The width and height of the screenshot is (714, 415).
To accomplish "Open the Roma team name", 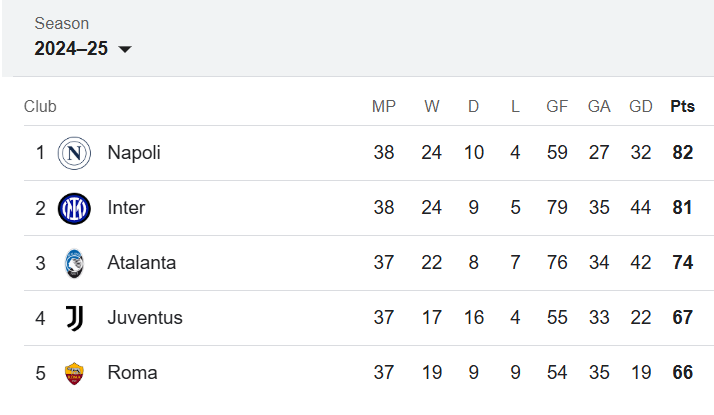I will [x=133, y=373].
